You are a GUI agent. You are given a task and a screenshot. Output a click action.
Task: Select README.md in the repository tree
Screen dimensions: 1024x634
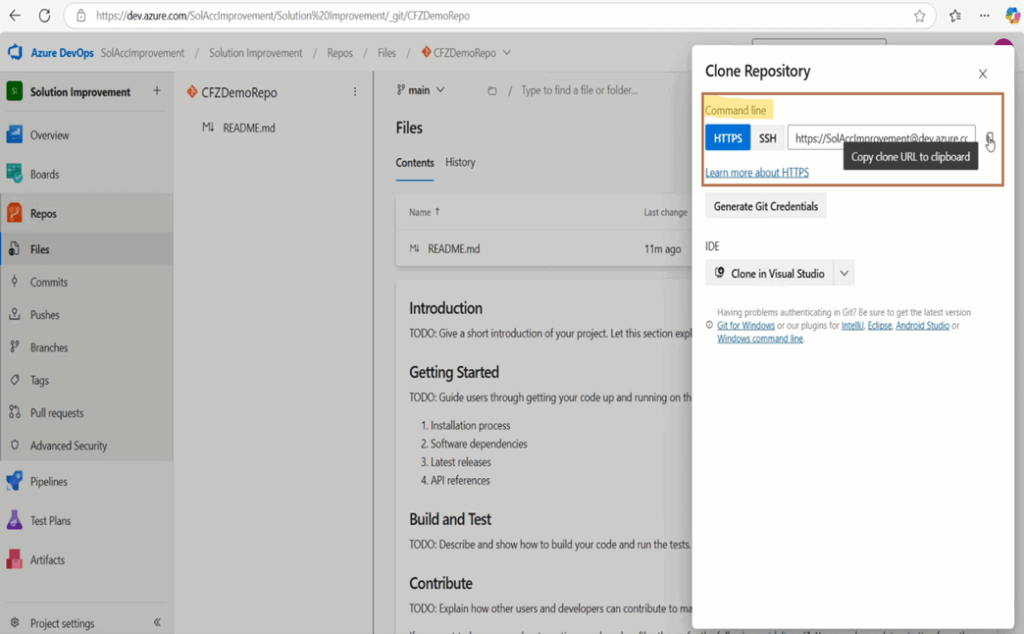click(x=249, y=128)
